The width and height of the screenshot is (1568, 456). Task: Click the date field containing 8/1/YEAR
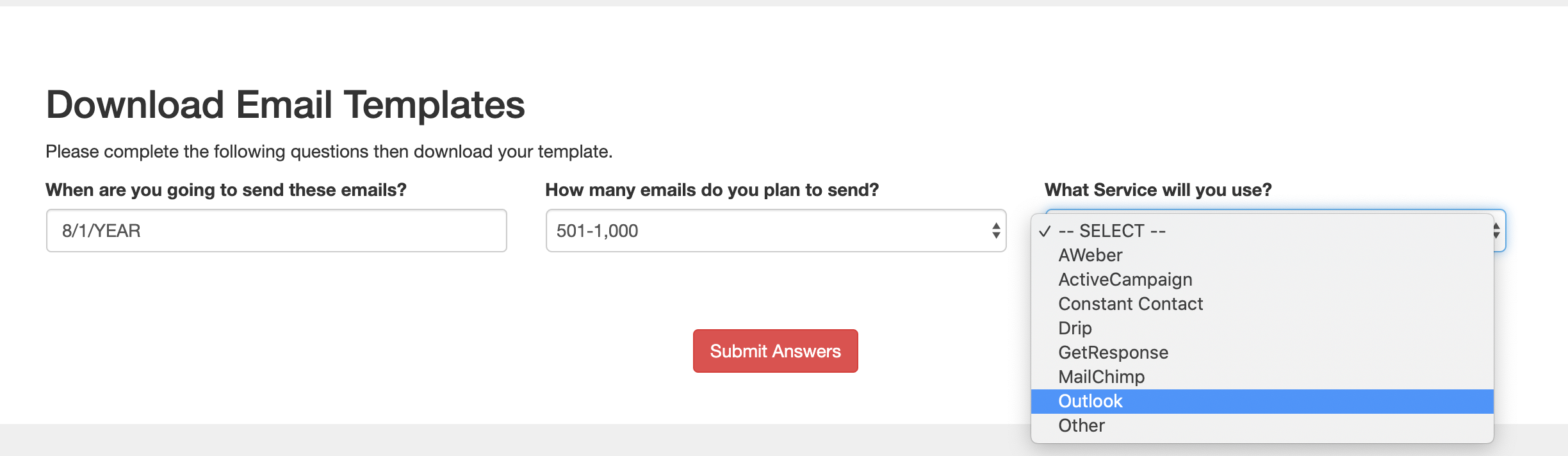276,231
